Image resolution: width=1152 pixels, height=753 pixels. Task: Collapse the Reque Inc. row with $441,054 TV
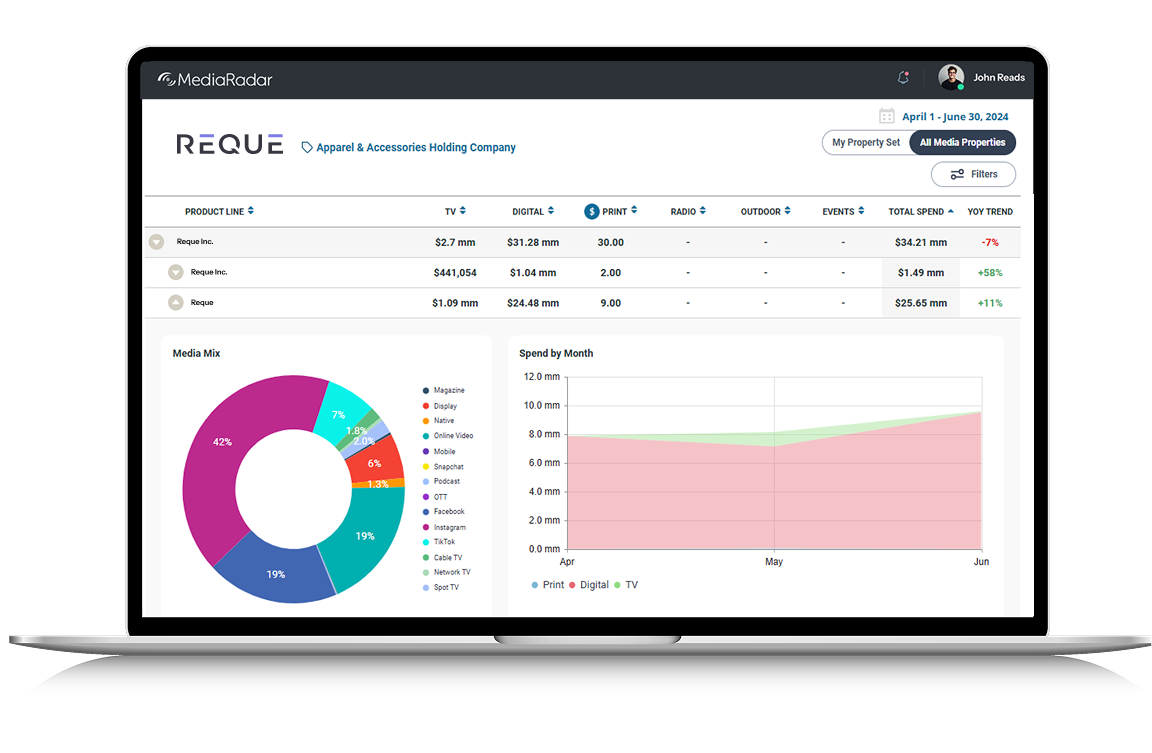point(176,272)
